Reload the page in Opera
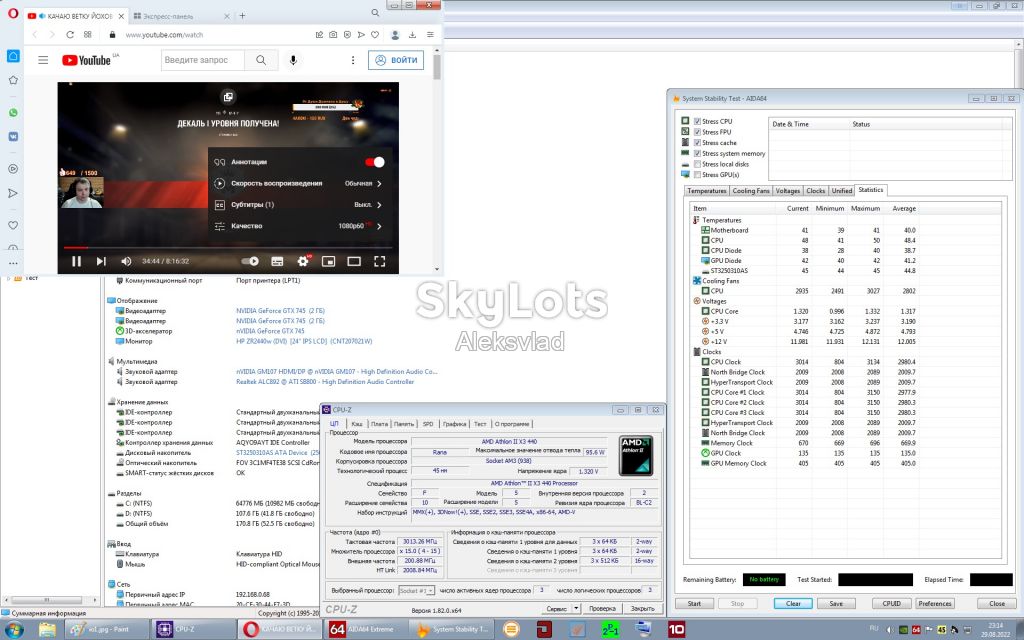1024x640 pixels. [70, 35]
